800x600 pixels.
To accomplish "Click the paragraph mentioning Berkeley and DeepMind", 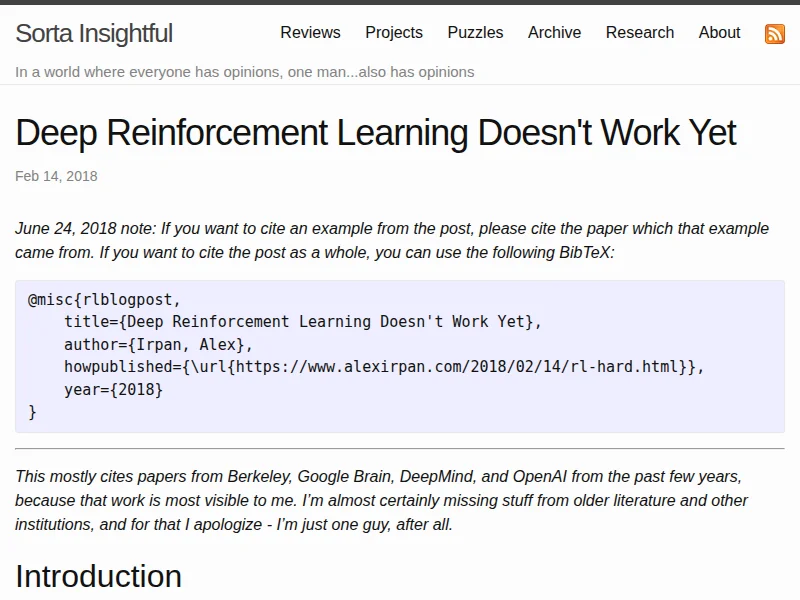I will pyautogui.click(x=380, y=500).
